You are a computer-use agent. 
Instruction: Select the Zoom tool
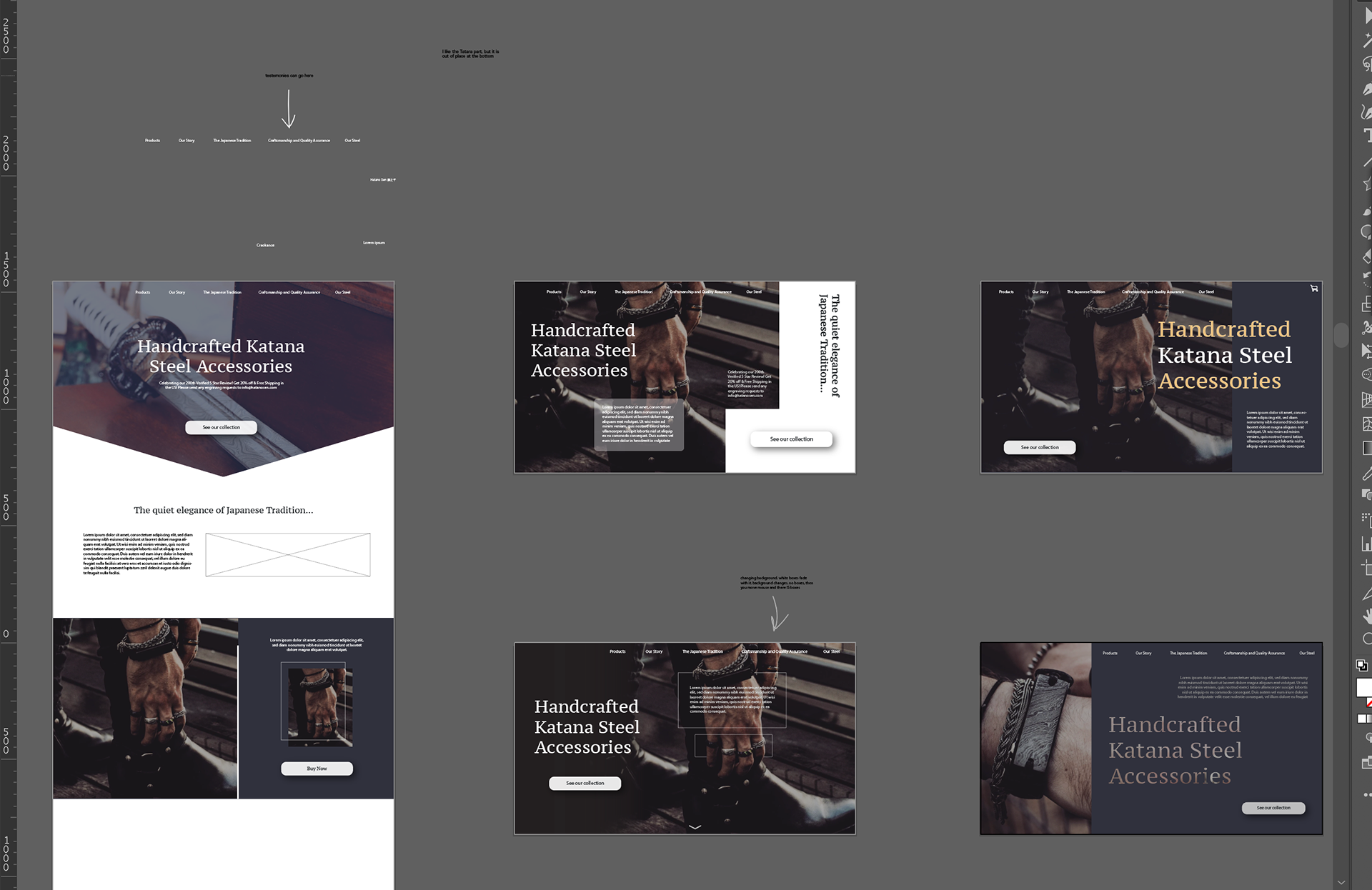pos(1366,639)
